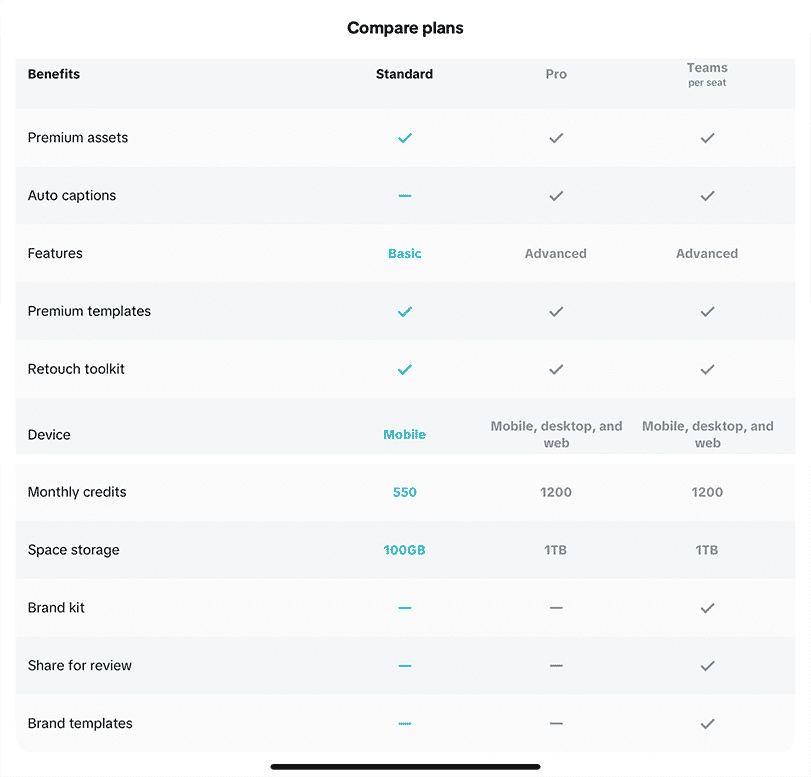
Task: Select the Standard plan column header
Action: coord(404,73)
